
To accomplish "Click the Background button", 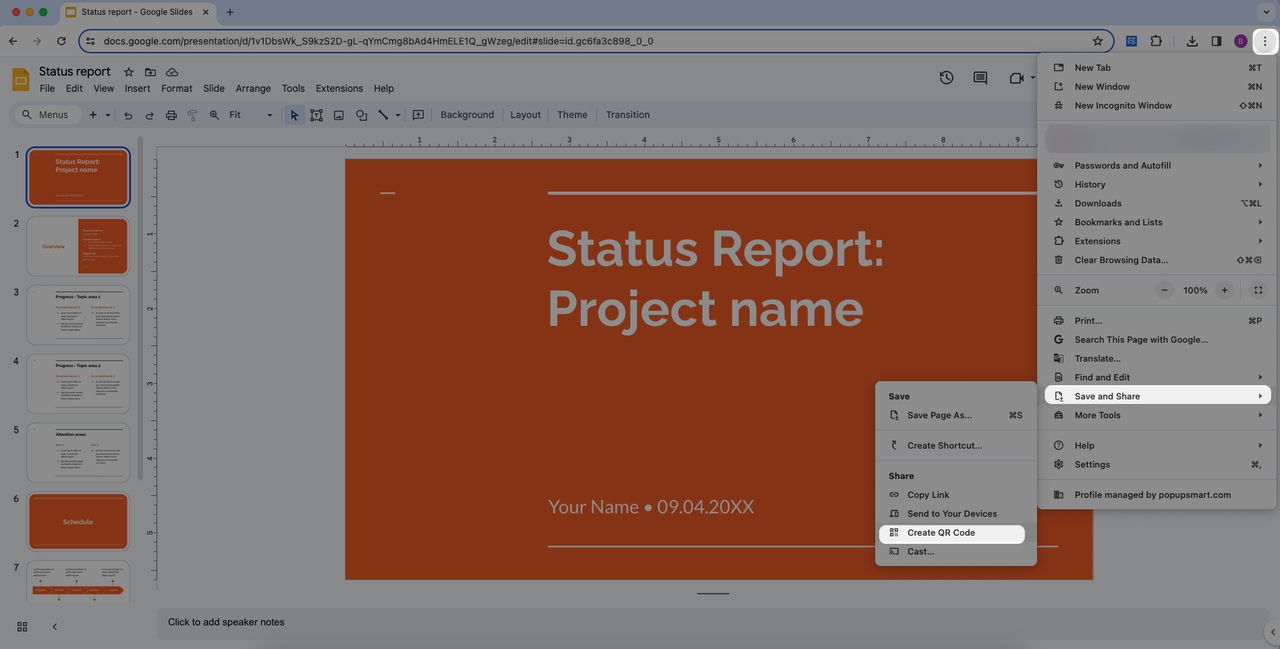I will click(467, 115).
